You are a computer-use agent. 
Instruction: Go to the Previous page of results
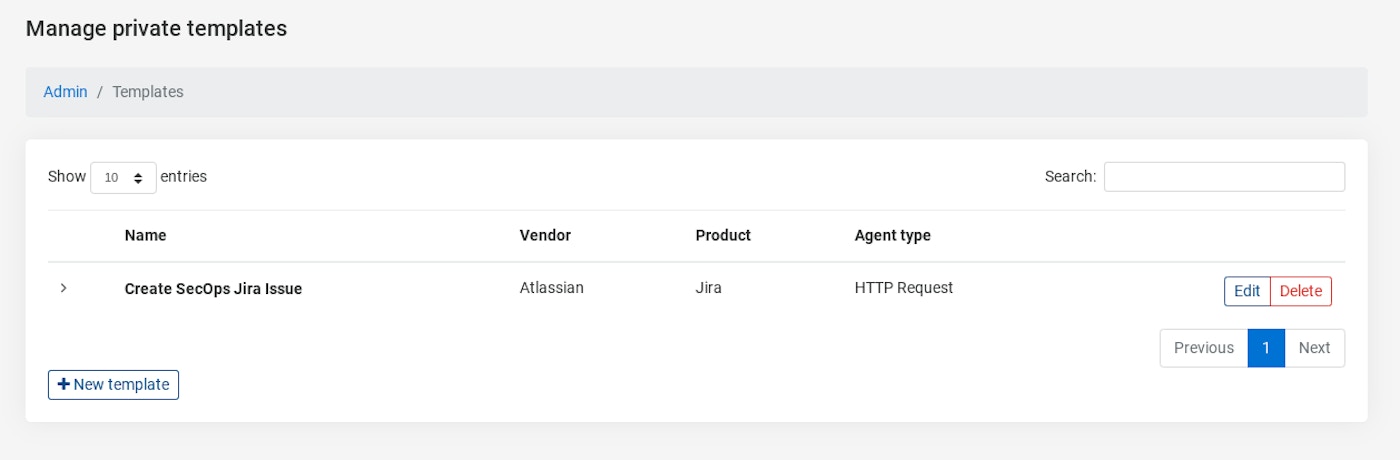click(1204, 348)
